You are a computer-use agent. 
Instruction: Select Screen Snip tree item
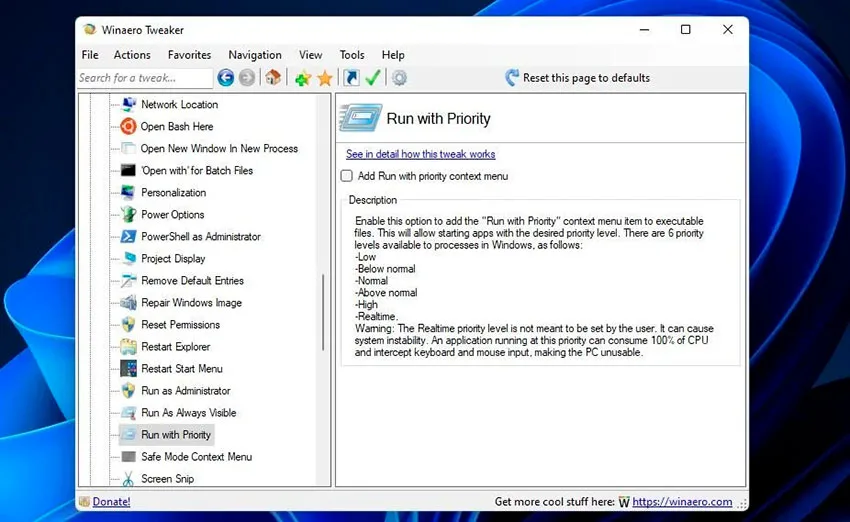tap(168, 479)
